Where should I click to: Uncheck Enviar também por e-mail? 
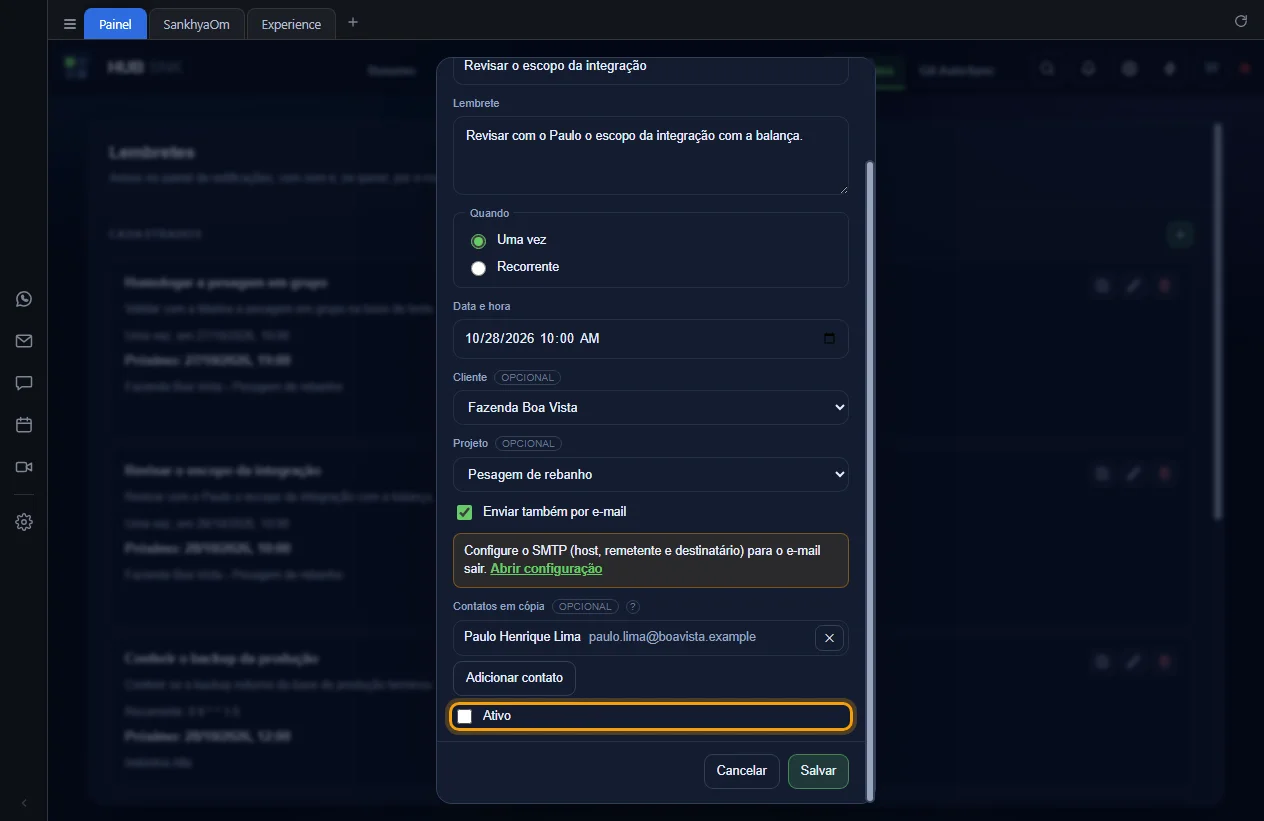point(464,512)
